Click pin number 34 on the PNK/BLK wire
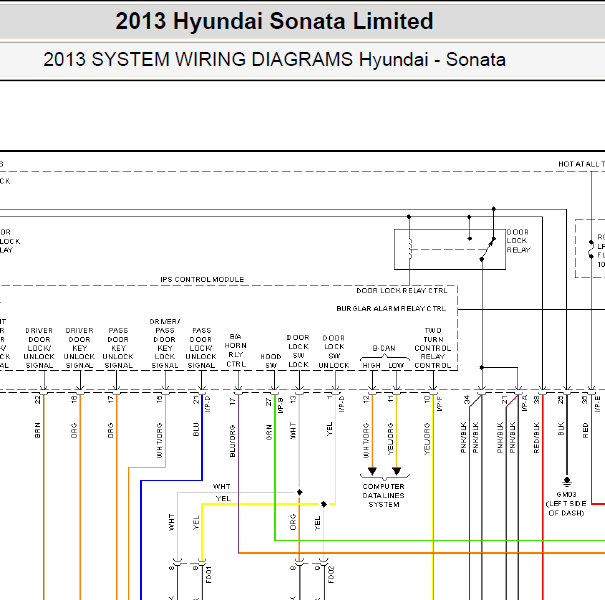 (x=467, y=400)
